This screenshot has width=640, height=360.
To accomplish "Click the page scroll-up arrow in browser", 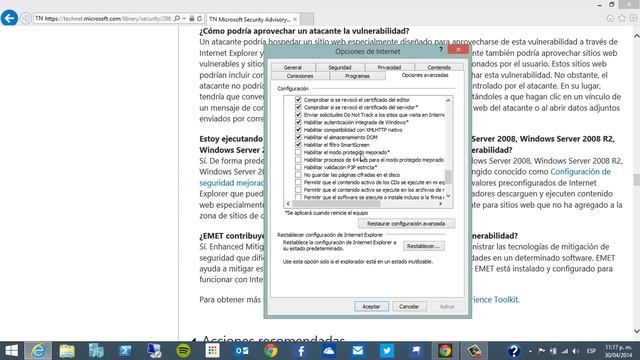I will 636,36.
